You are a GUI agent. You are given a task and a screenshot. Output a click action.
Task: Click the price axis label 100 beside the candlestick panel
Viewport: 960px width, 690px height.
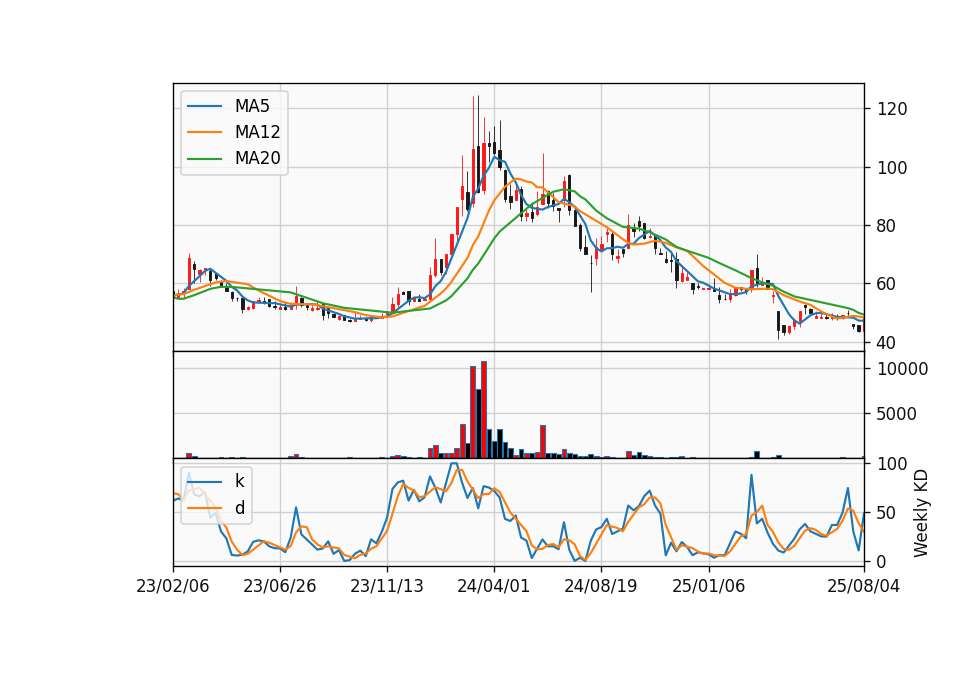(x=892, y=168)
